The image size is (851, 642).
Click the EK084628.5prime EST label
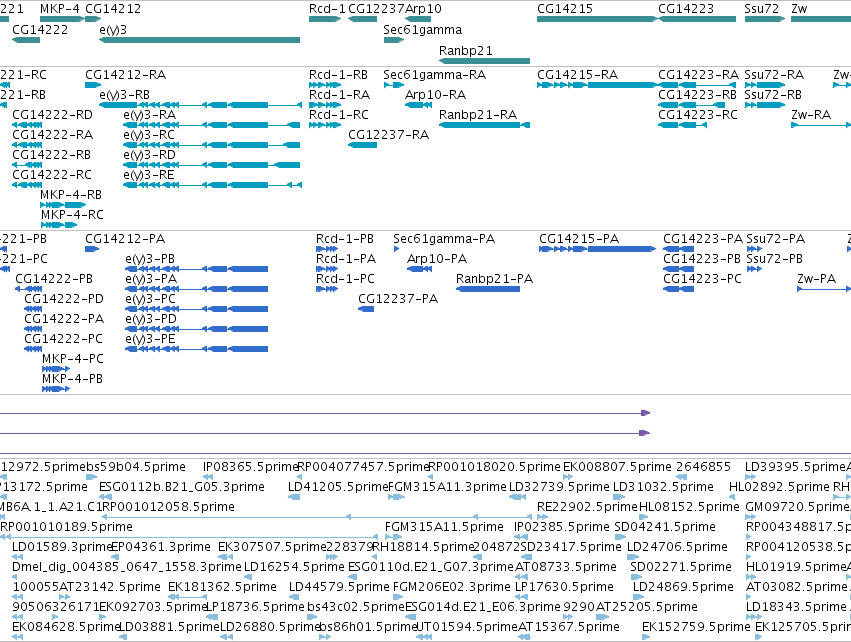[x=66, y=628]
